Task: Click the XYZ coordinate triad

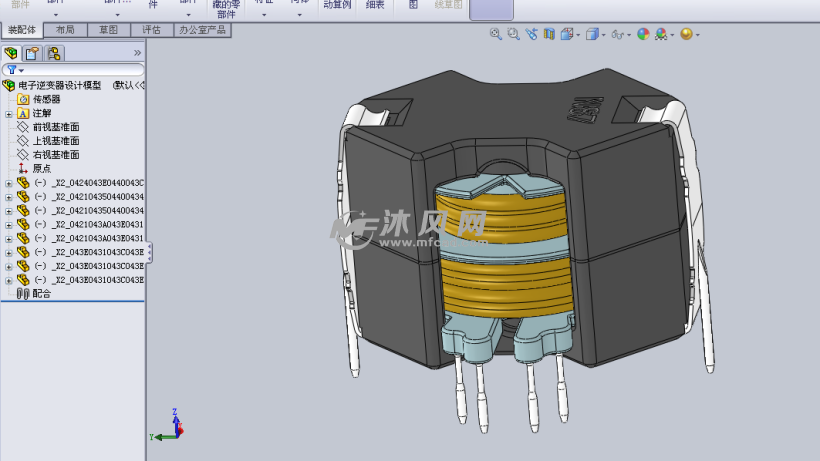Action: [x=168, y=426]
